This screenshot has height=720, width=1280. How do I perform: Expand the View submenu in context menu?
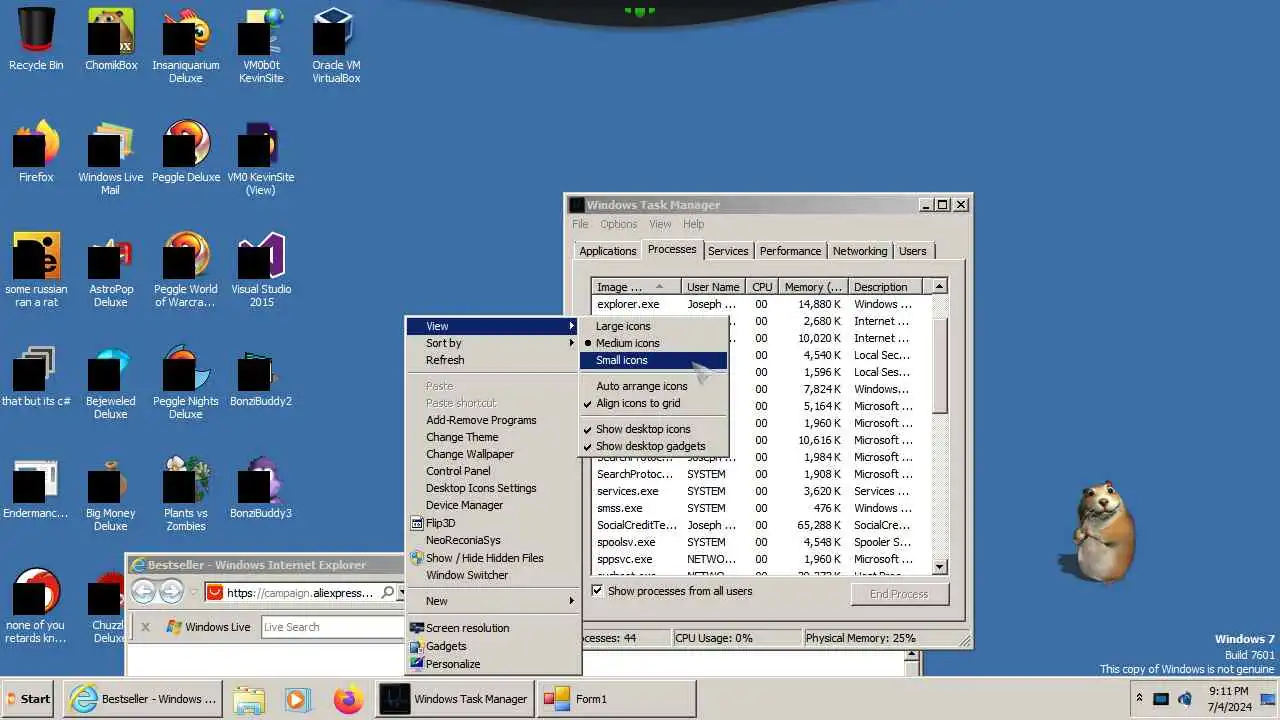coord(493,326)
